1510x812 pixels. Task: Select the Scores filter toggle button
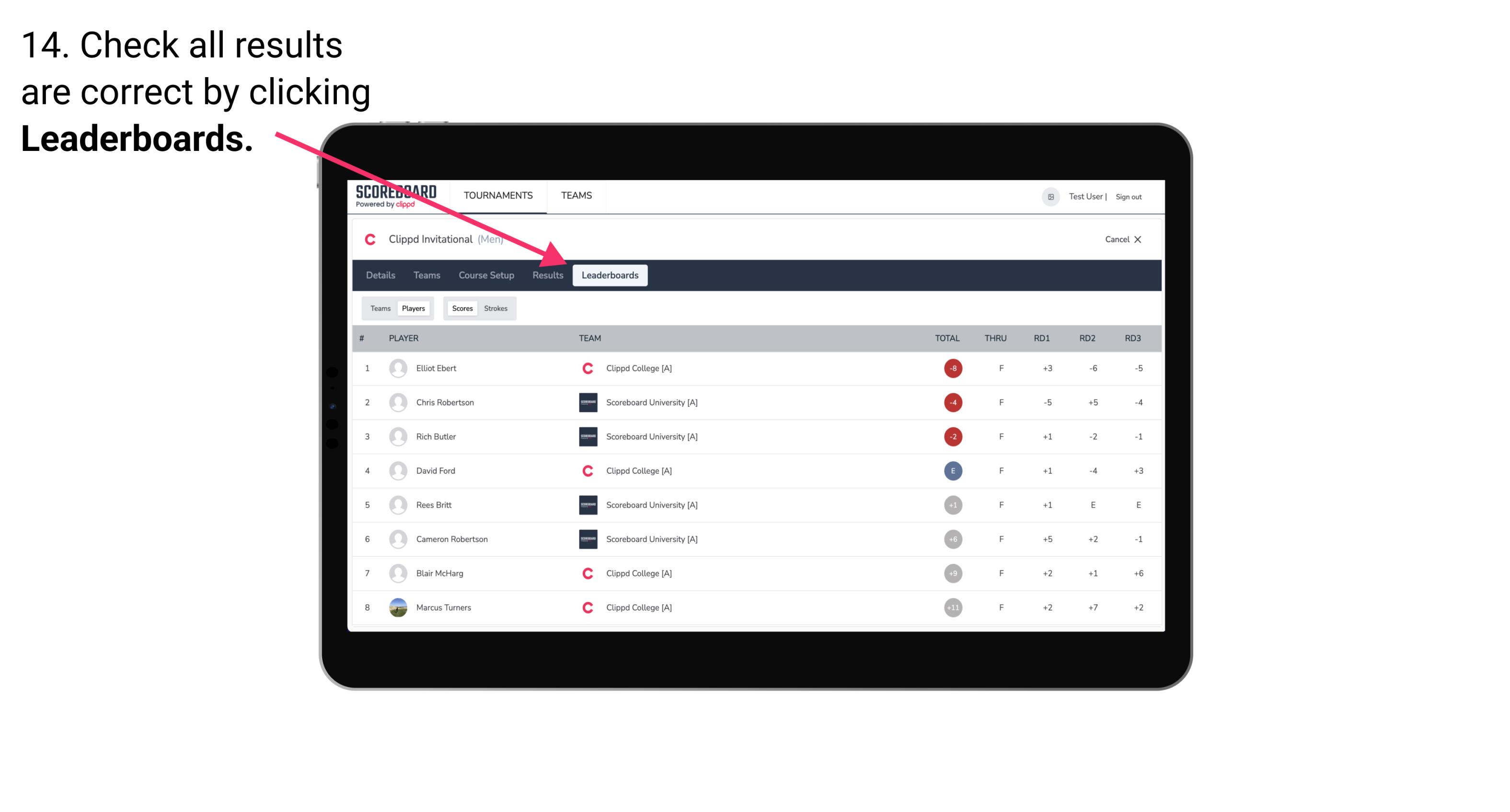click(461, 308)
